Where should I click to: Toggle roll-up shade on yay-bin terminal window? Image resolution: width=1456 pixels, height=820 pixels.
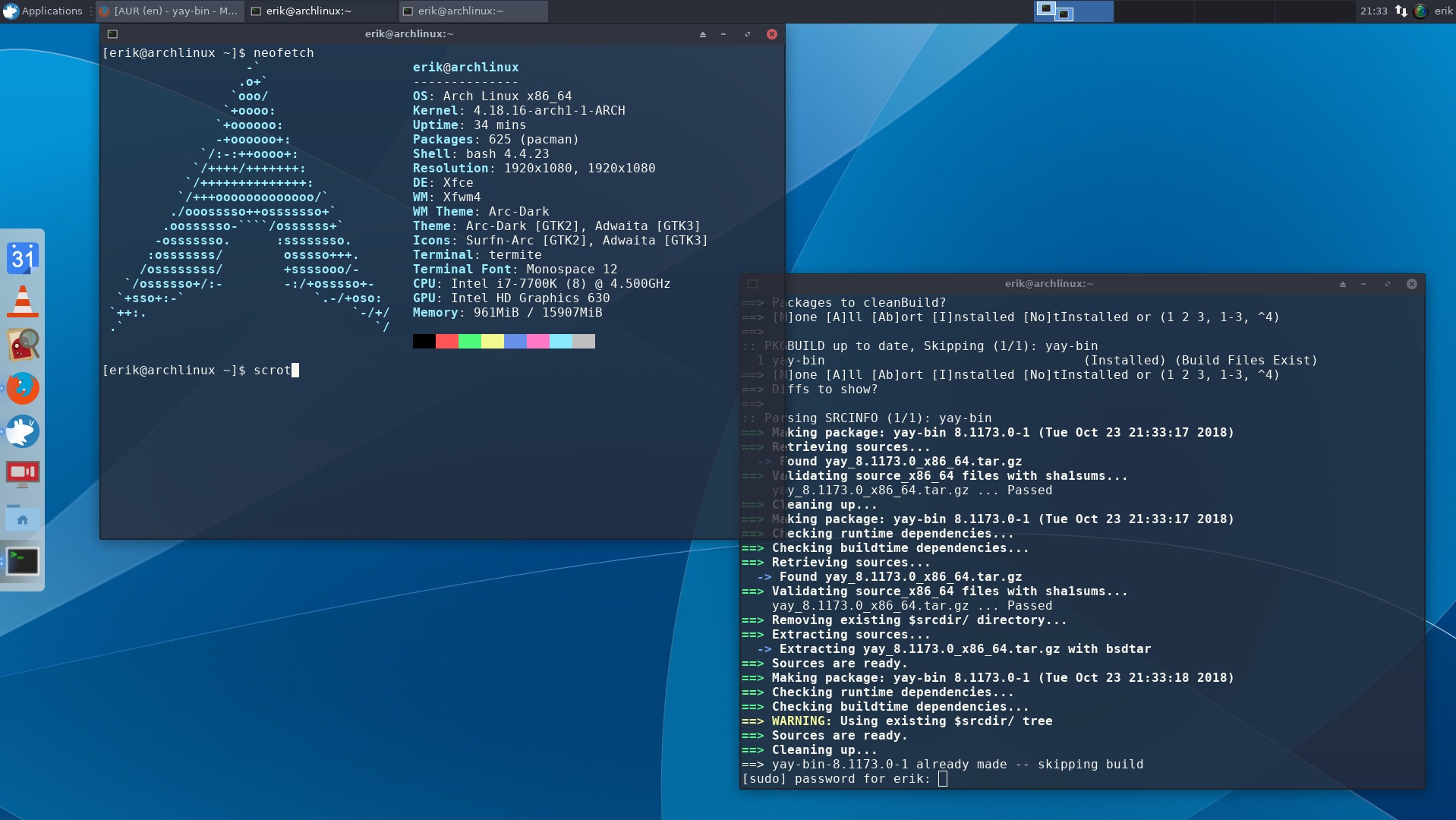(1342, 284)
